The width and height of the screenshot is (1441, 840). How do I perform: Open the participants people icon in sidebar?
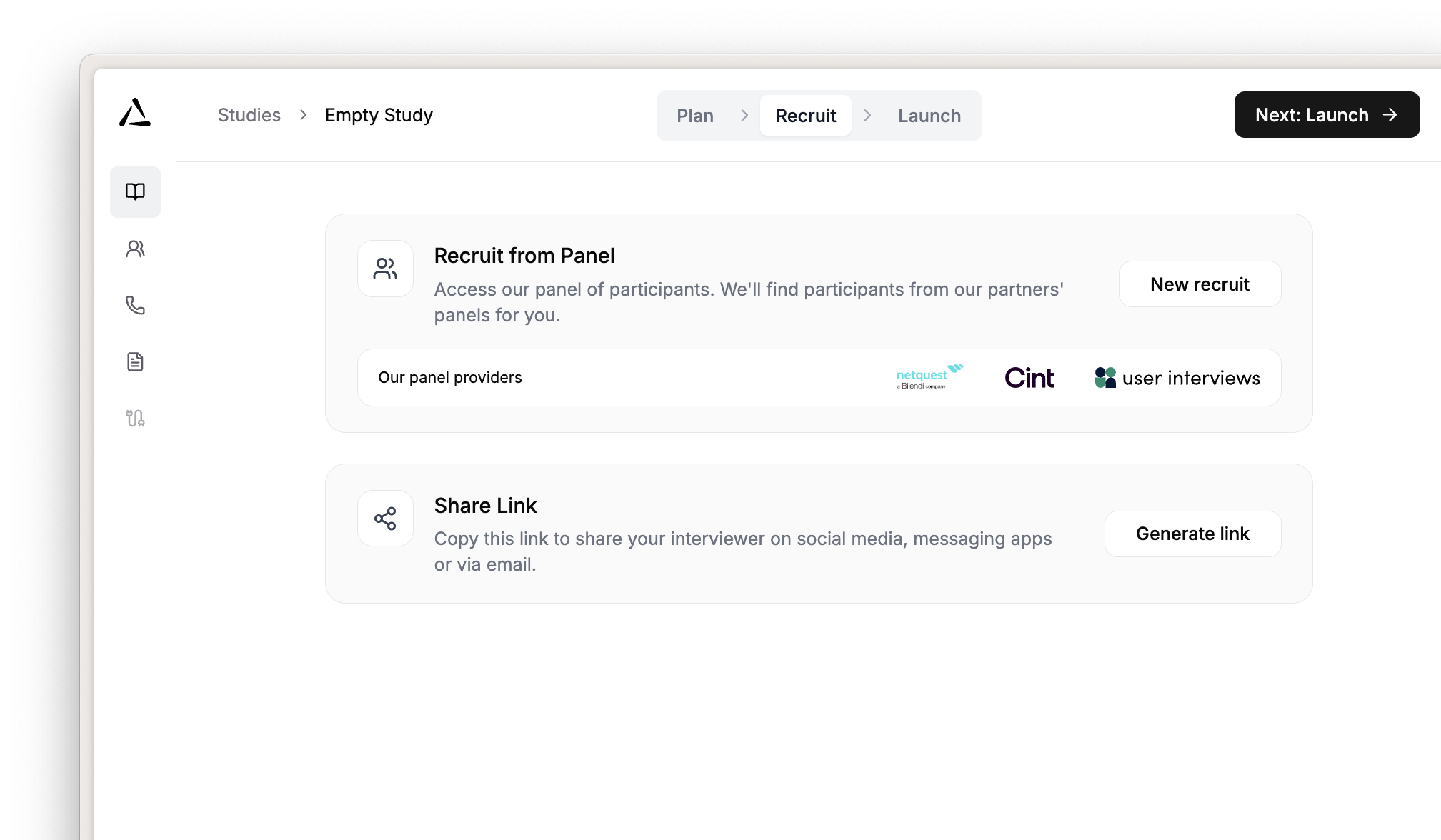[135, 249]
